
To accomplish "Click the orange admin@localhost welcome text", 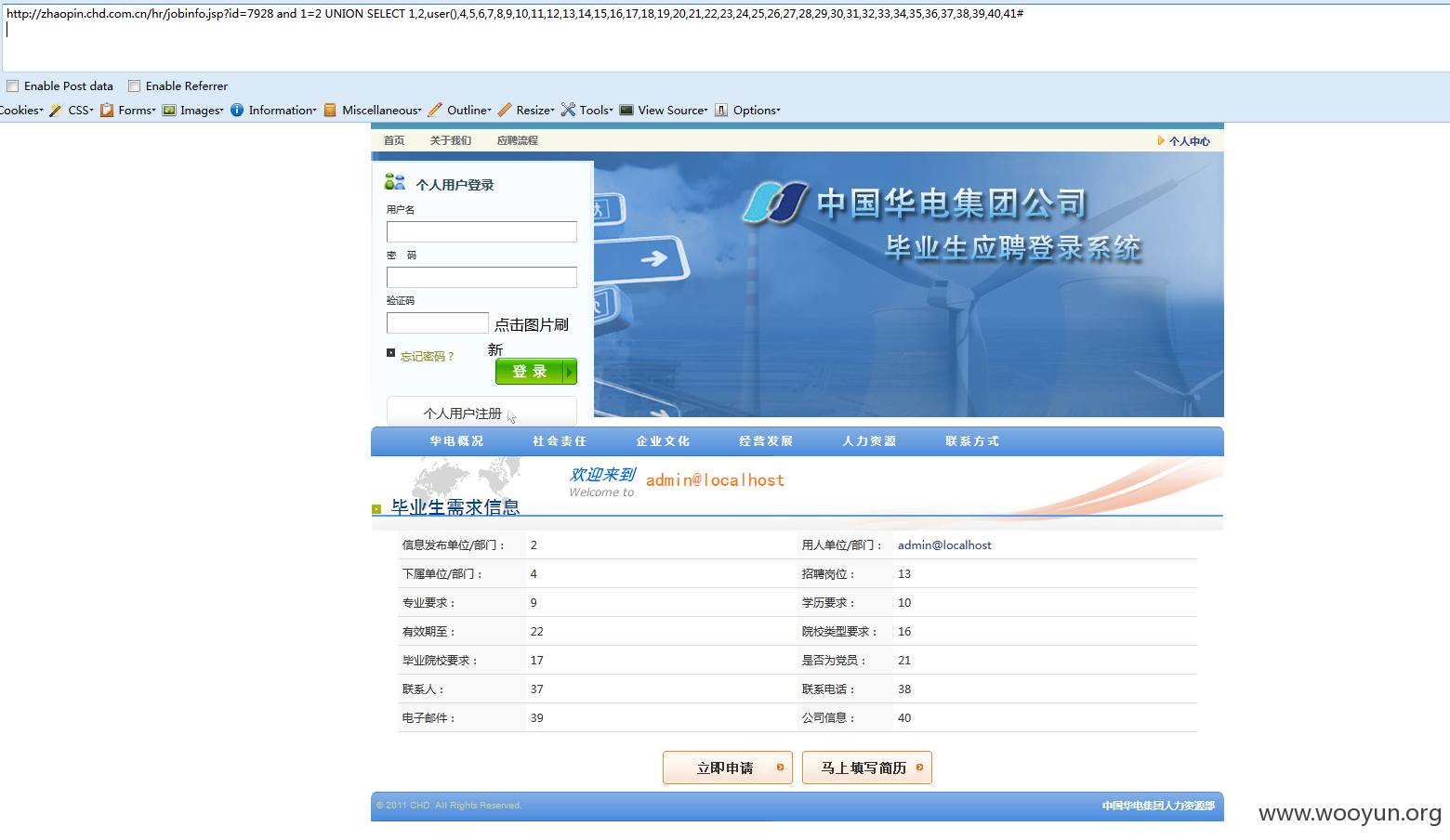I will pyautogui.click(x=715, y=480).
